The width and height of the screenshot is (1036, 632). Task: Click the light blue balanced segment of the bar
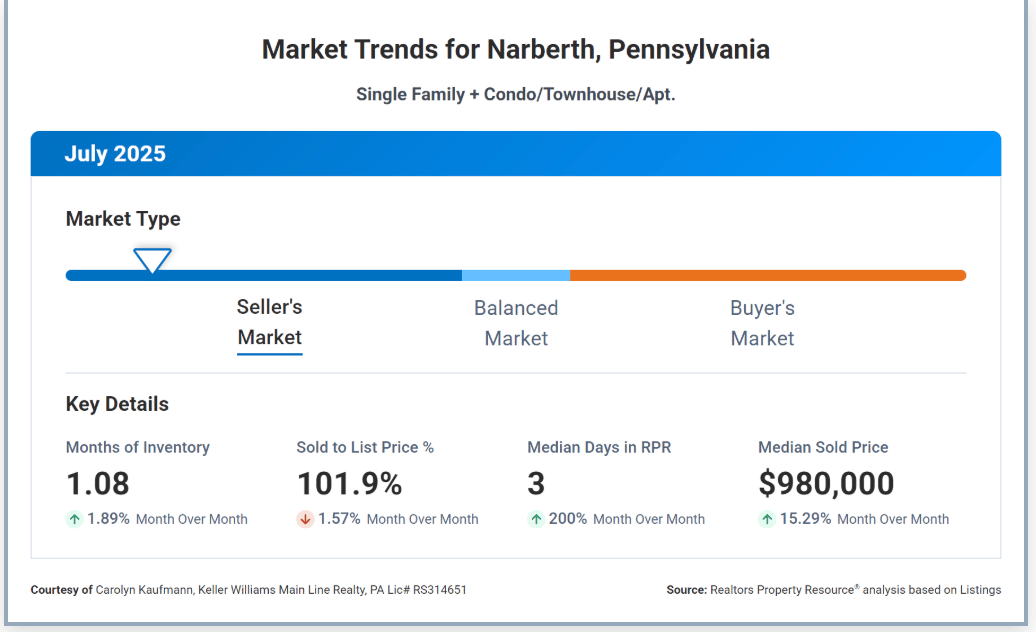[515, 275]
